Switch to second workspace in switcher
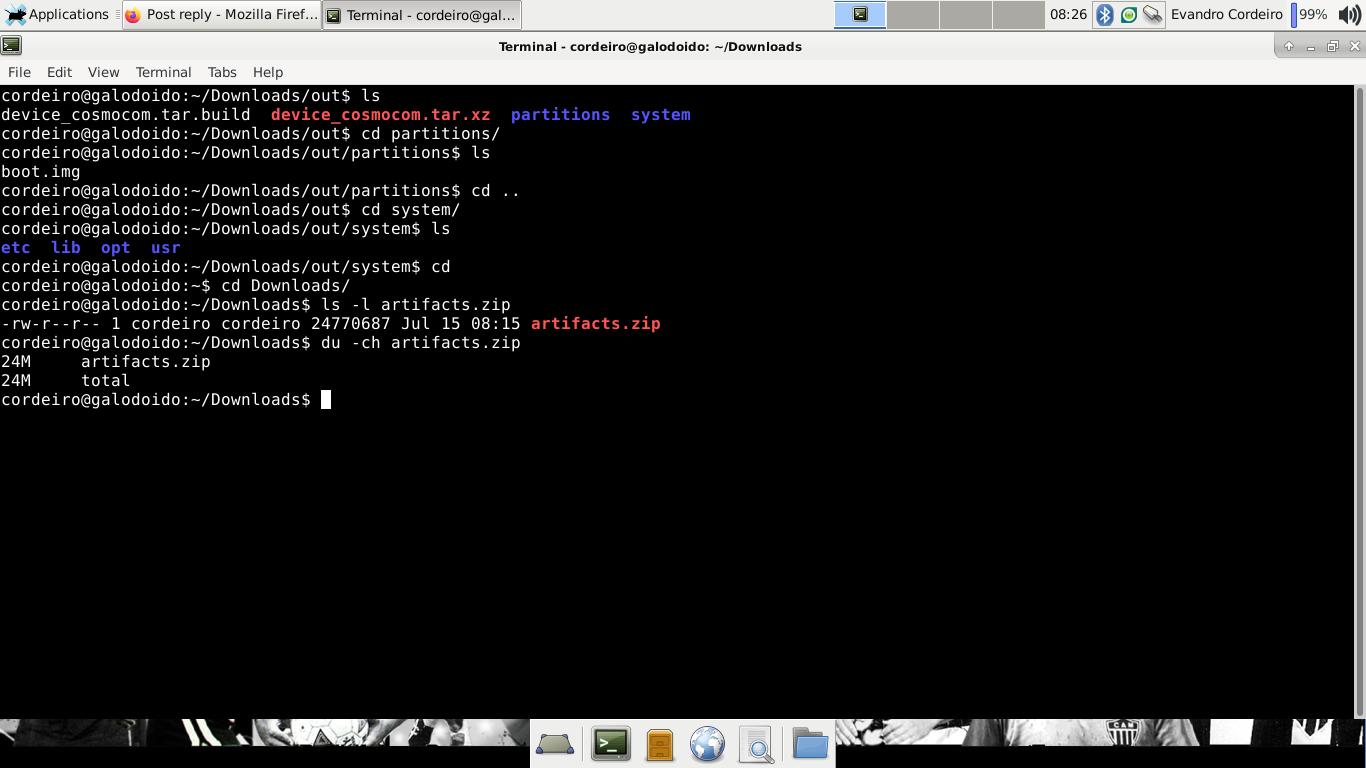The width and height of the screenshot is (1366, 768). pos(912,15)
